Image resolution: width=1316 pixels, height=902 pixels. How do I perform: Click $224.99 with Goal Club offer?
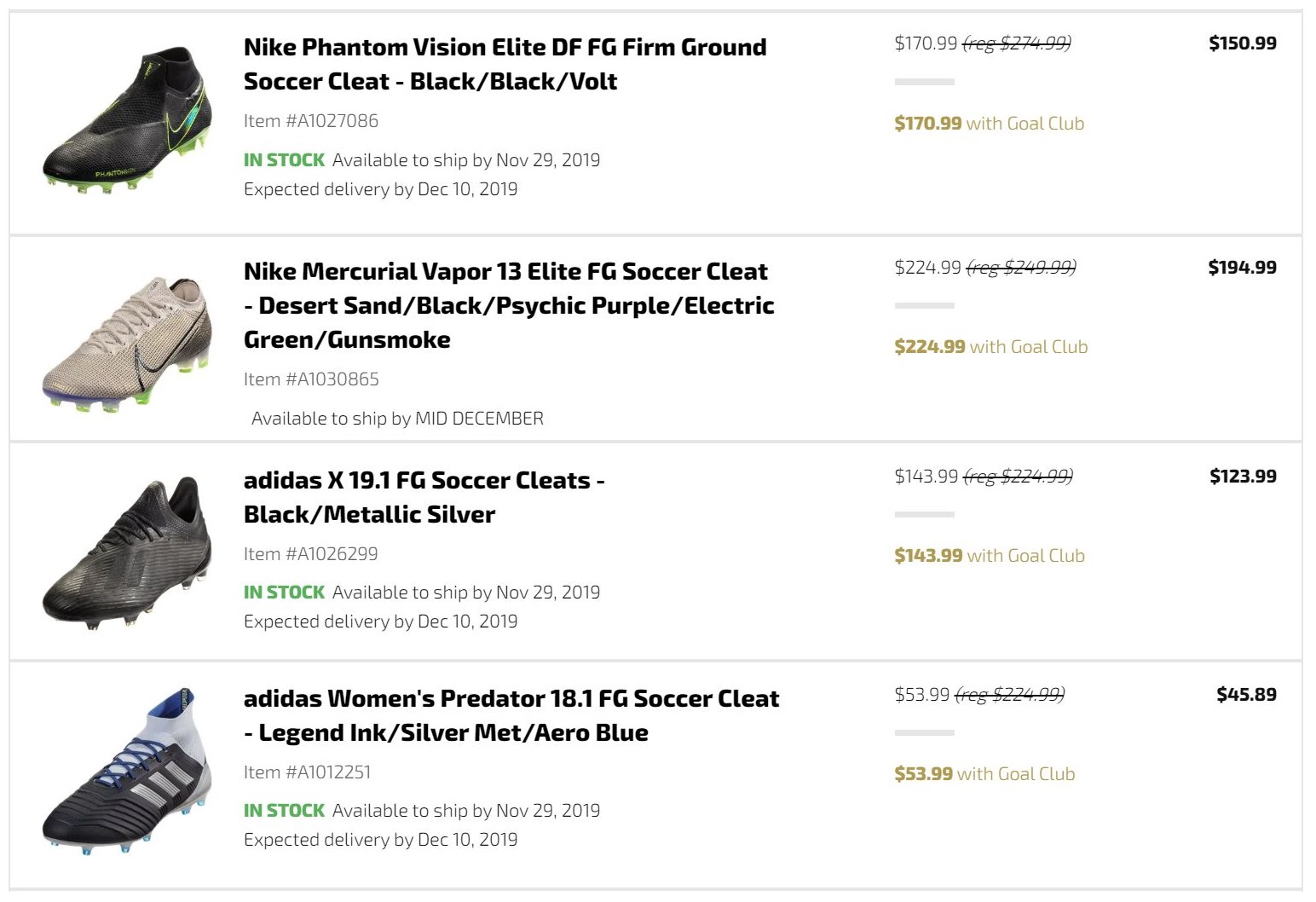(x=990, y=347)
